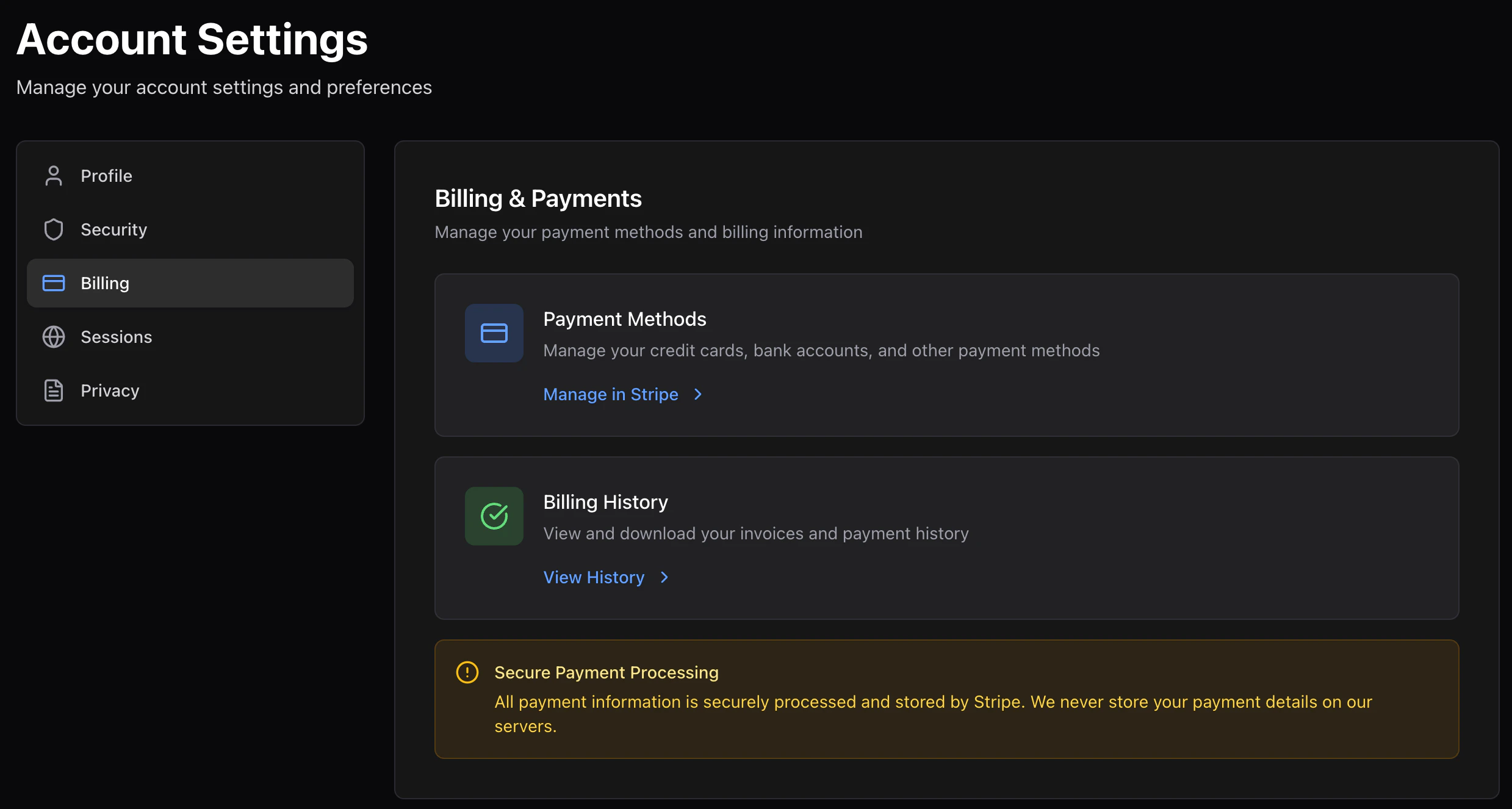Click the Profile person icon
Image resolution: width=1512 pixels, height=809 pixels.
(54, 176)
